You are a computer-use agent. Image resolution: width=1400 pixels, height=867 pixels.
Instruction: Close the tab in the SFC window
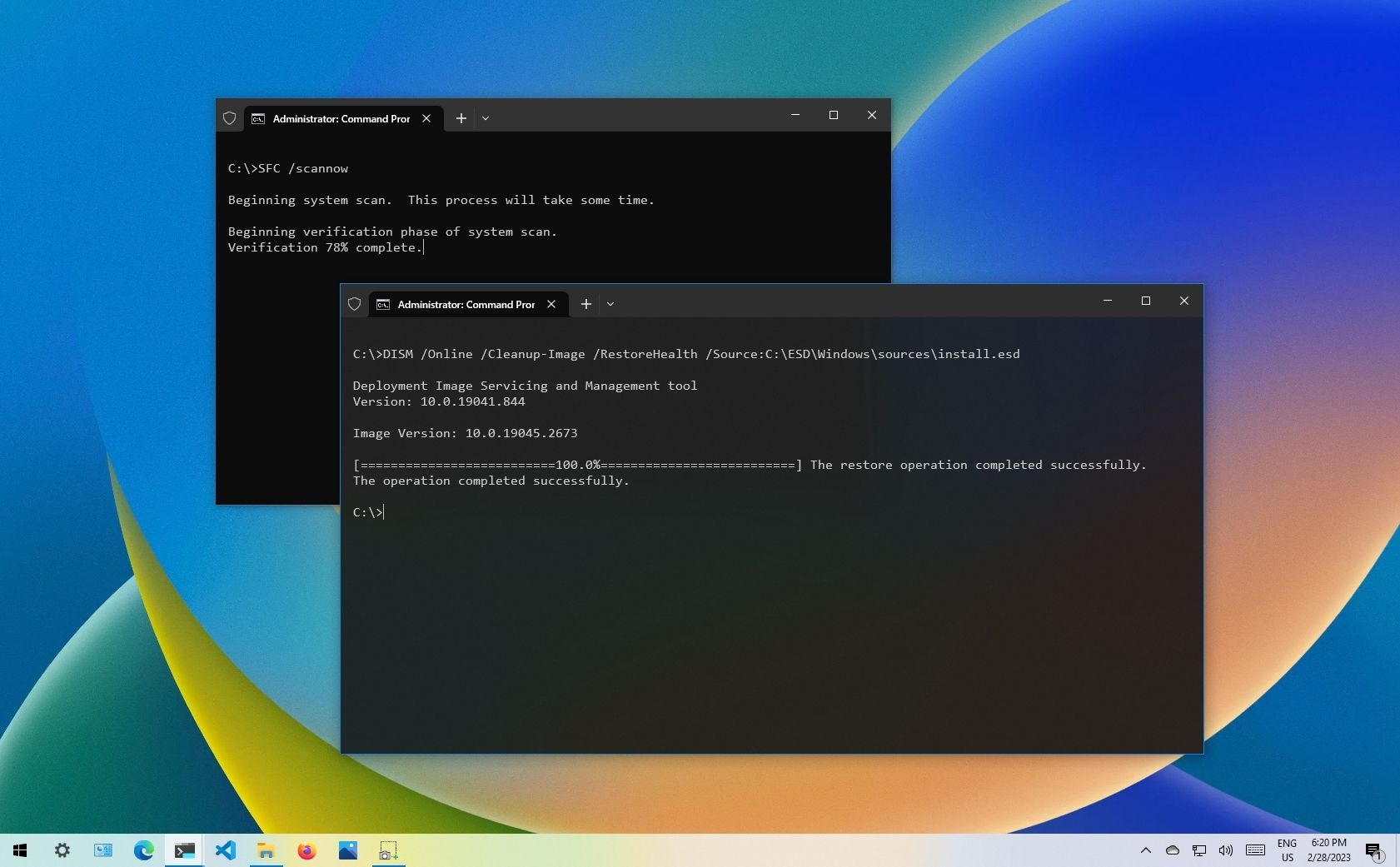426,118
